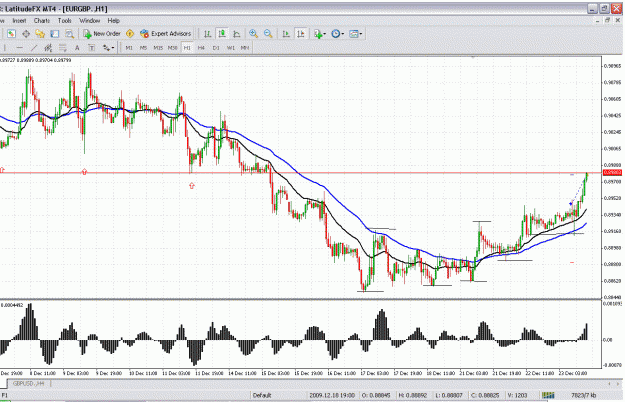Select the horizontal line drawing tool

19,48
